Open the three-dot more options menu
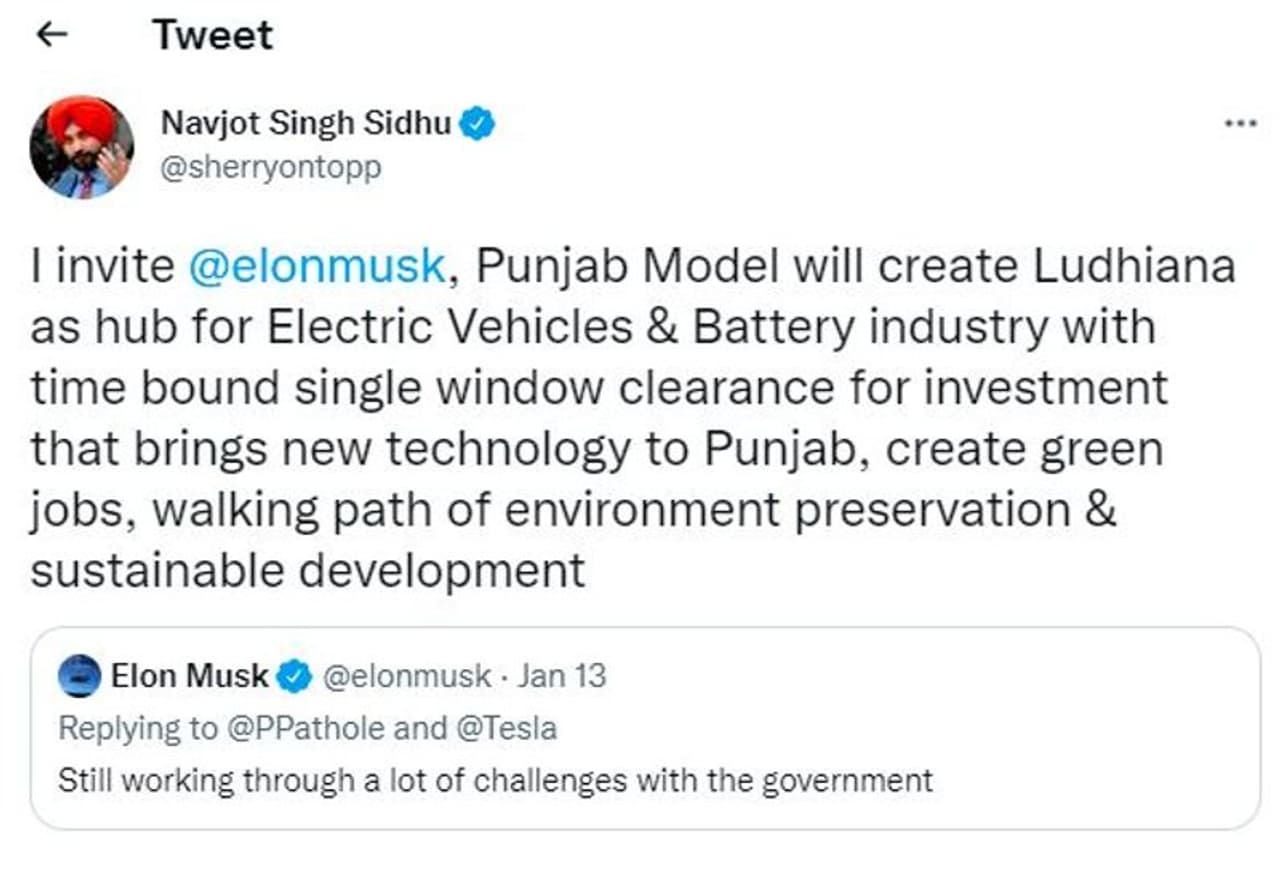1280x869 pixels. [1240, 123]
